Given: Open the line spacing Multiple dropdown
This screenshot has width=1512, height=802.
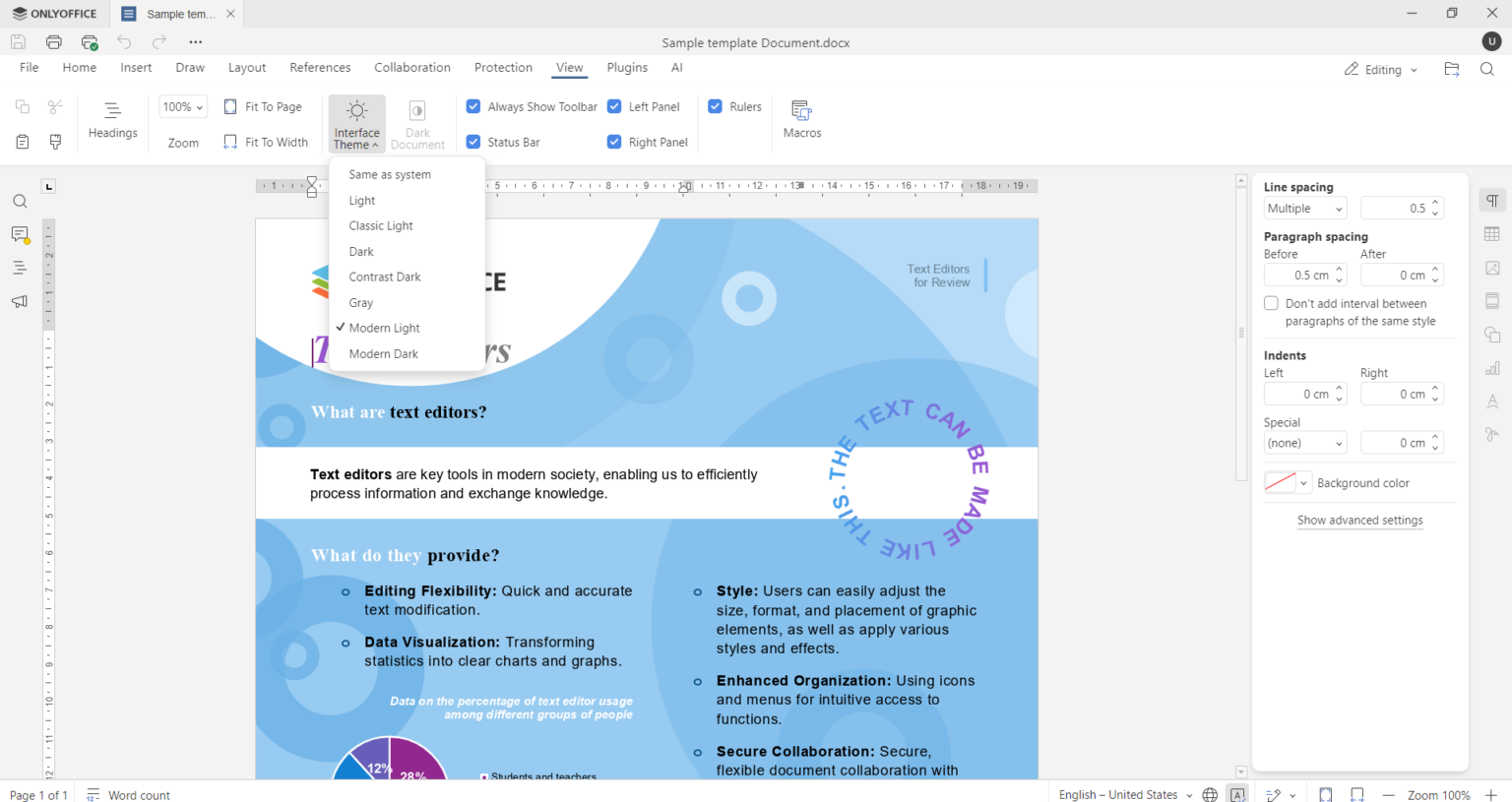Looking at the screenshot, I should point(1304,208).
